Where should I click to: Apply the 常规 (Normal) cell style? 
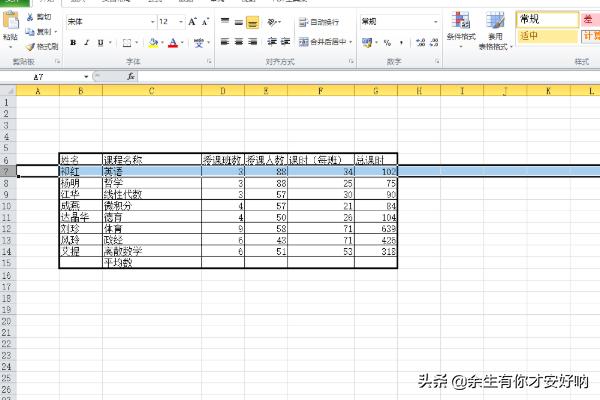tap(547, 19)
